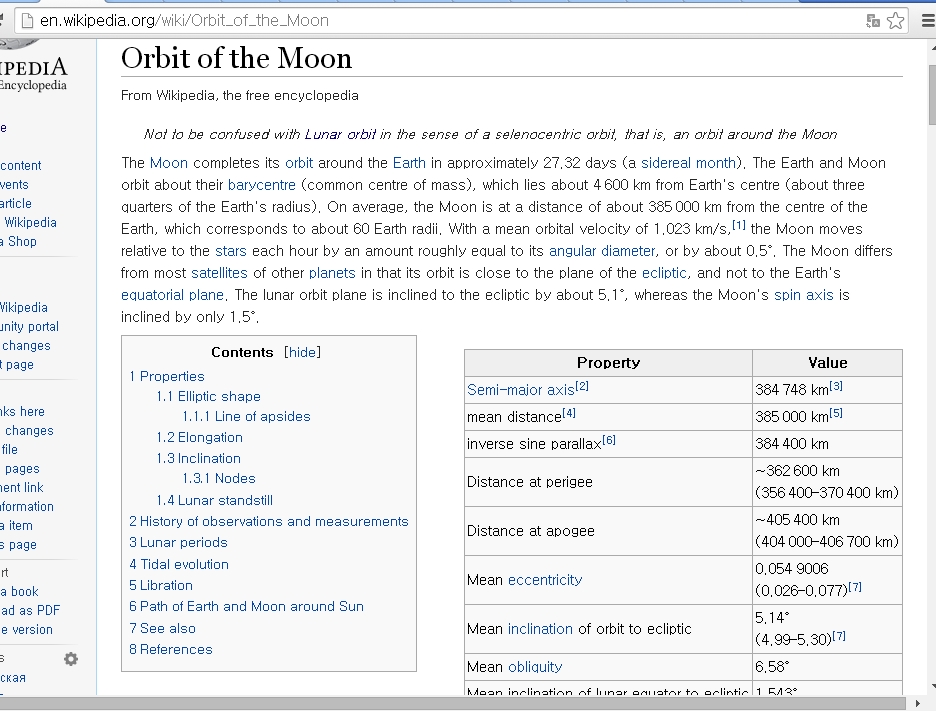Screen dimensions: 936x711
Task: Open the Chrome hamburger menu
Action: coord(926,20)
